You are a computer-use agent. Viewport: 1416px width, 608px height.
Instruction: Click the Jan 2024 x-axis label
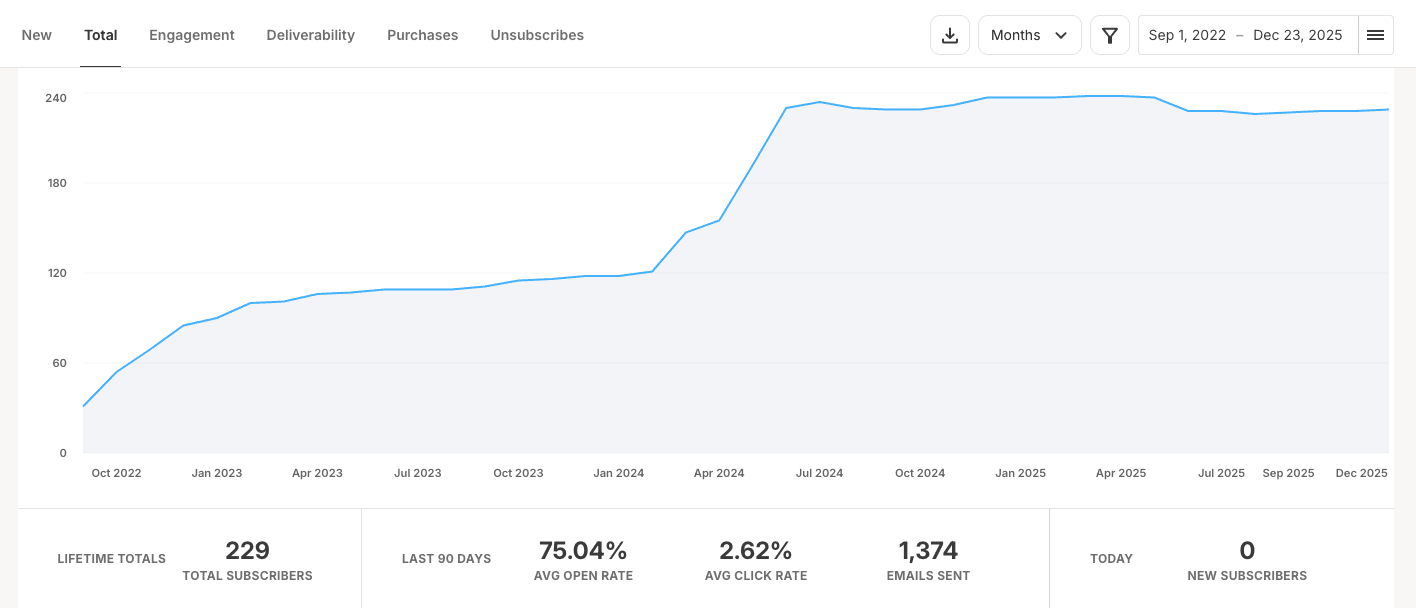(618, 473)
